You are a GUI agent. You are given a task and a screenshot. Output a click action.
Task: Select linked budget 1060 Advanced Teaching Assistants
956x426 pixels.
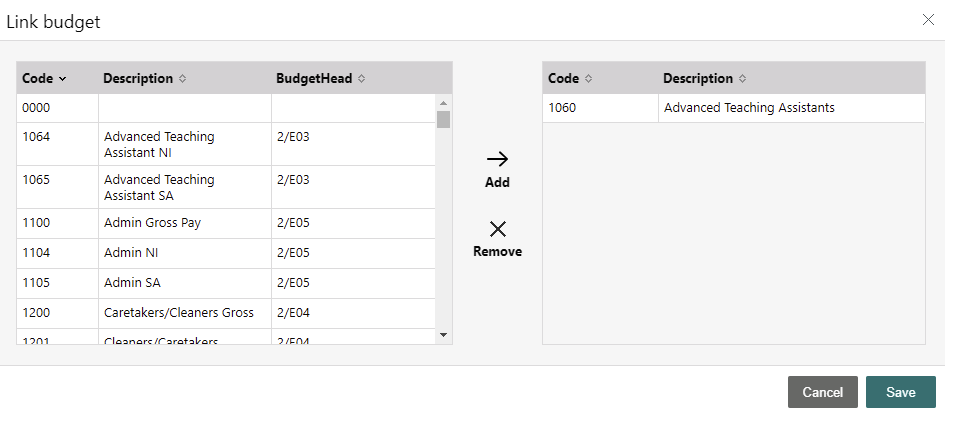tap(733, 108)
